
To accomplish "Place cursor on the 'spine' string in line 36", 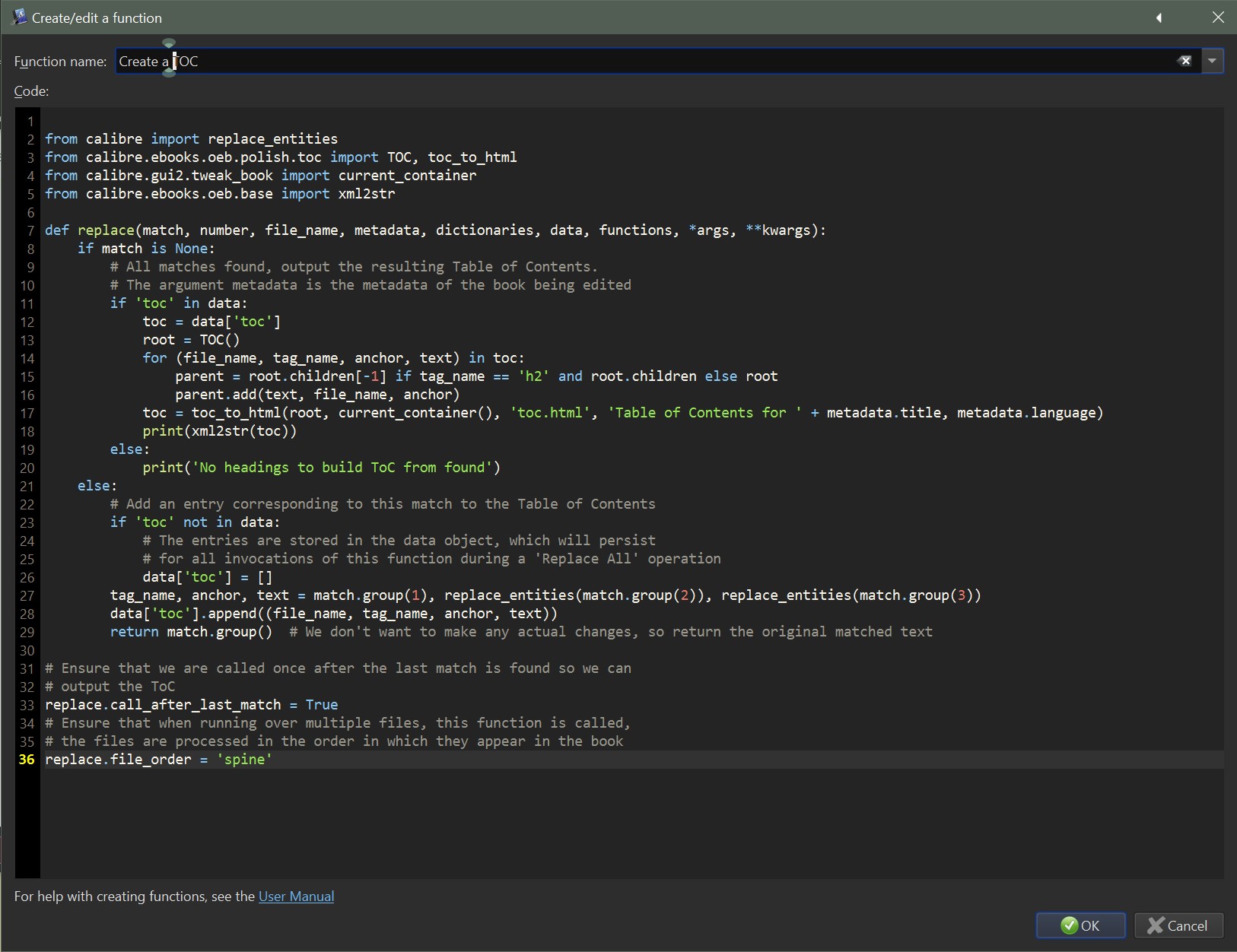I will coord(244,760).
